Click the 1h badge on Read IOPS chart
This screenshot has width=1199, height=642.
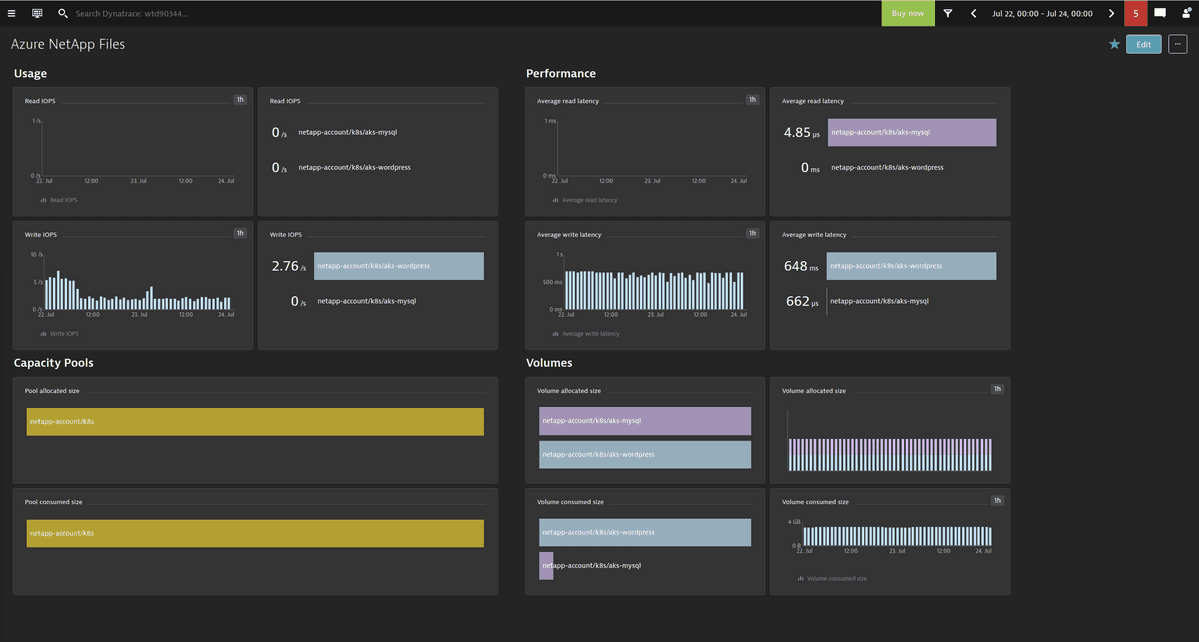coord(239,99)
